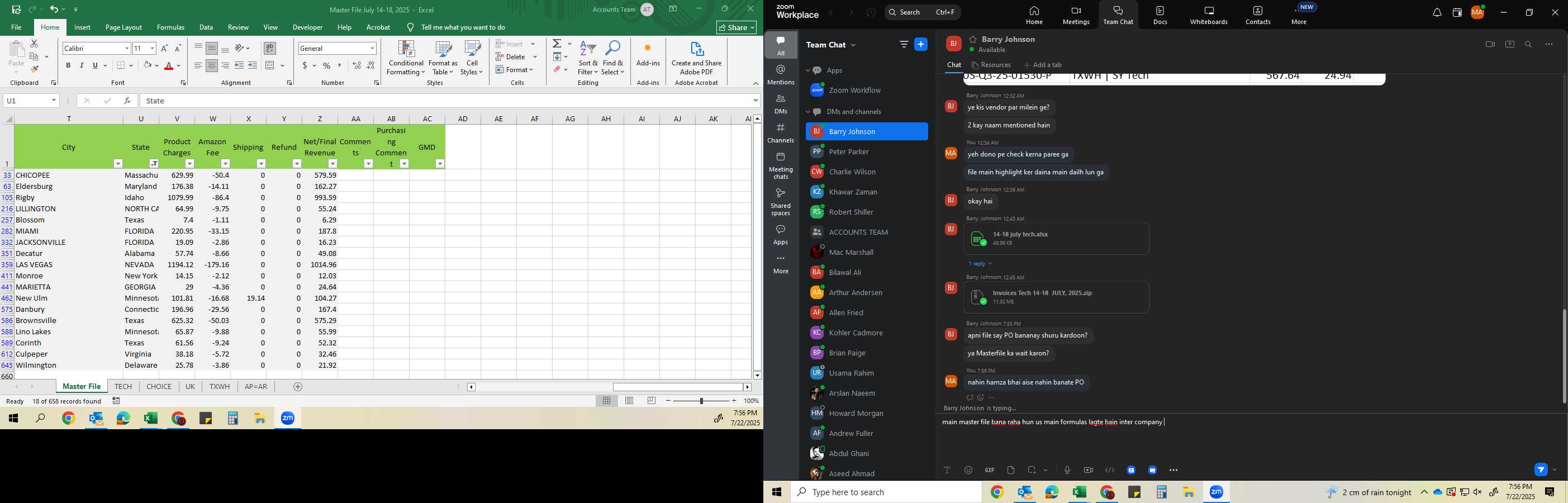1568x503 pixels.
Task: Open the Team Chat header dropdown arrow
Action: (853, 45)
